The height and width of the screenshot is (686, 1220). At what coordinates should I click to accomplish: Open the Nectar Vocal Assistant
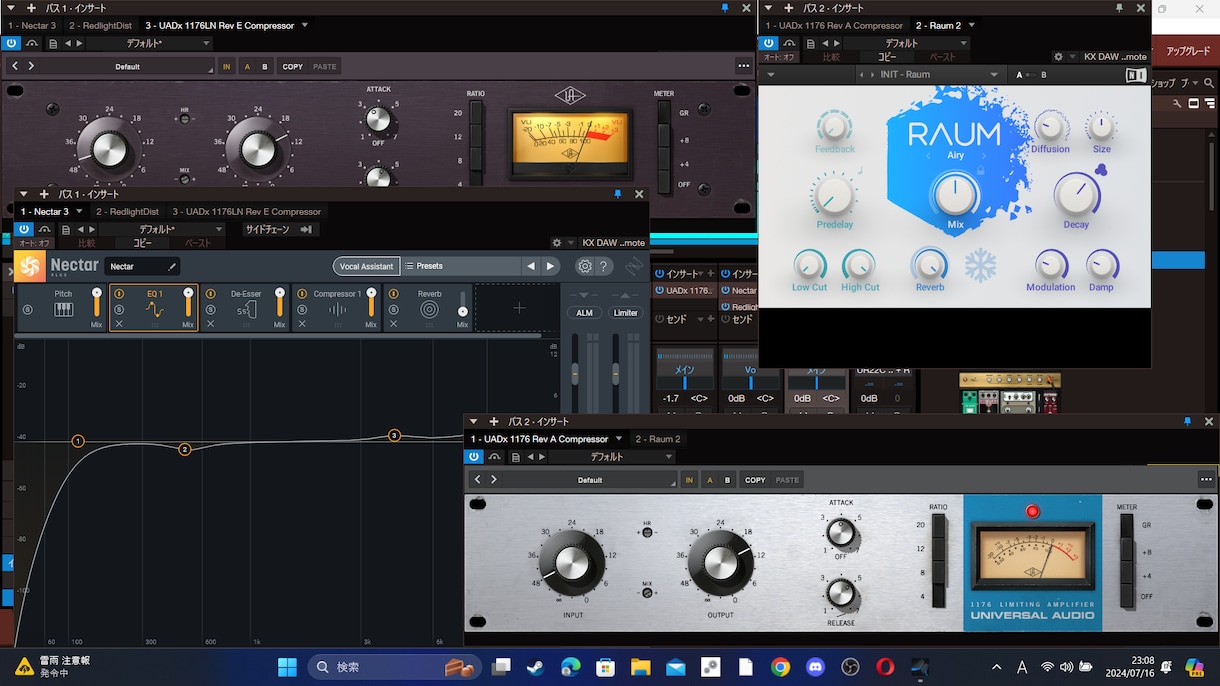pos(366,266)
